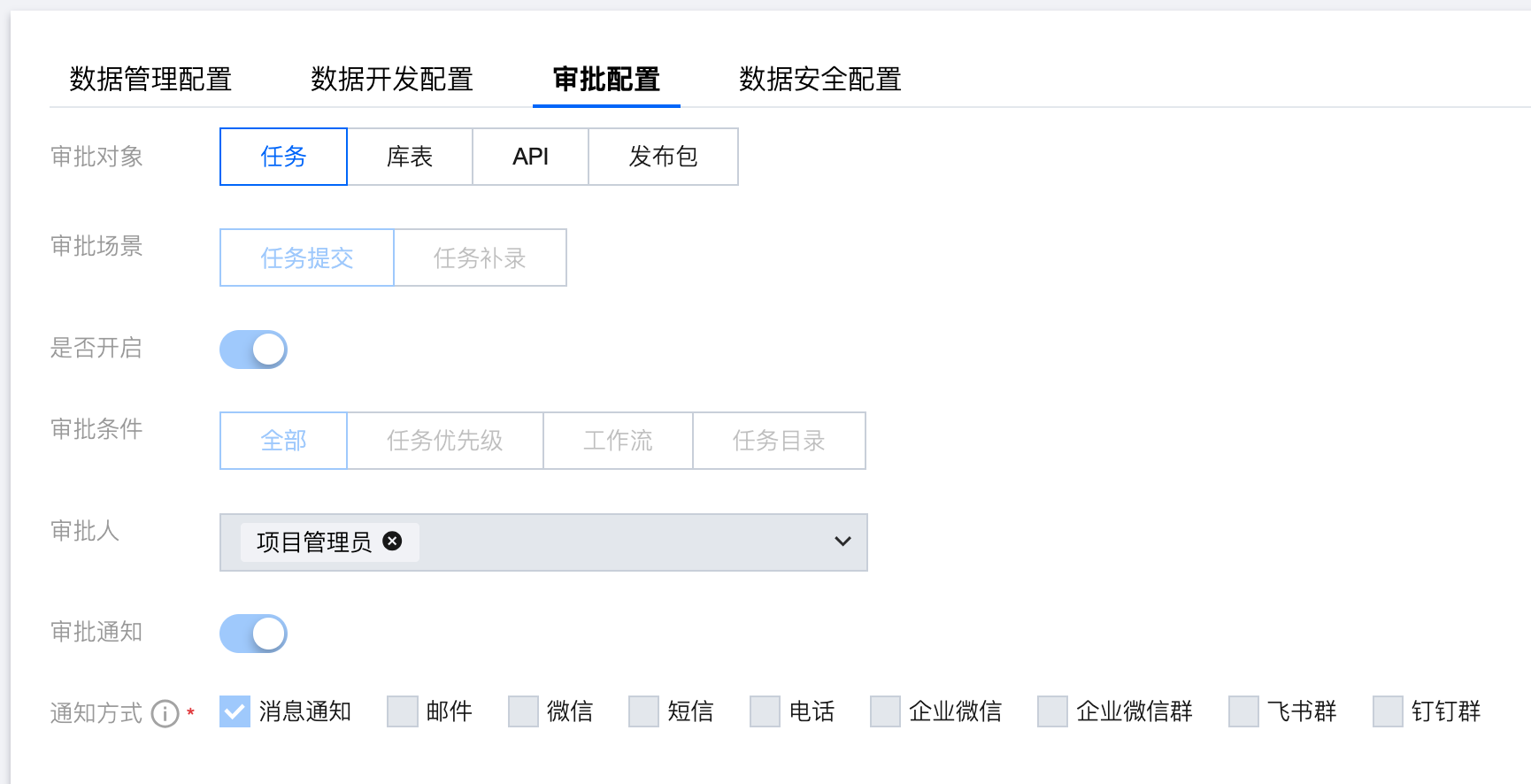Go to the 数据开发配置 tab
The width and height of the screenshot is (1531, 784).
click(392, 80)
